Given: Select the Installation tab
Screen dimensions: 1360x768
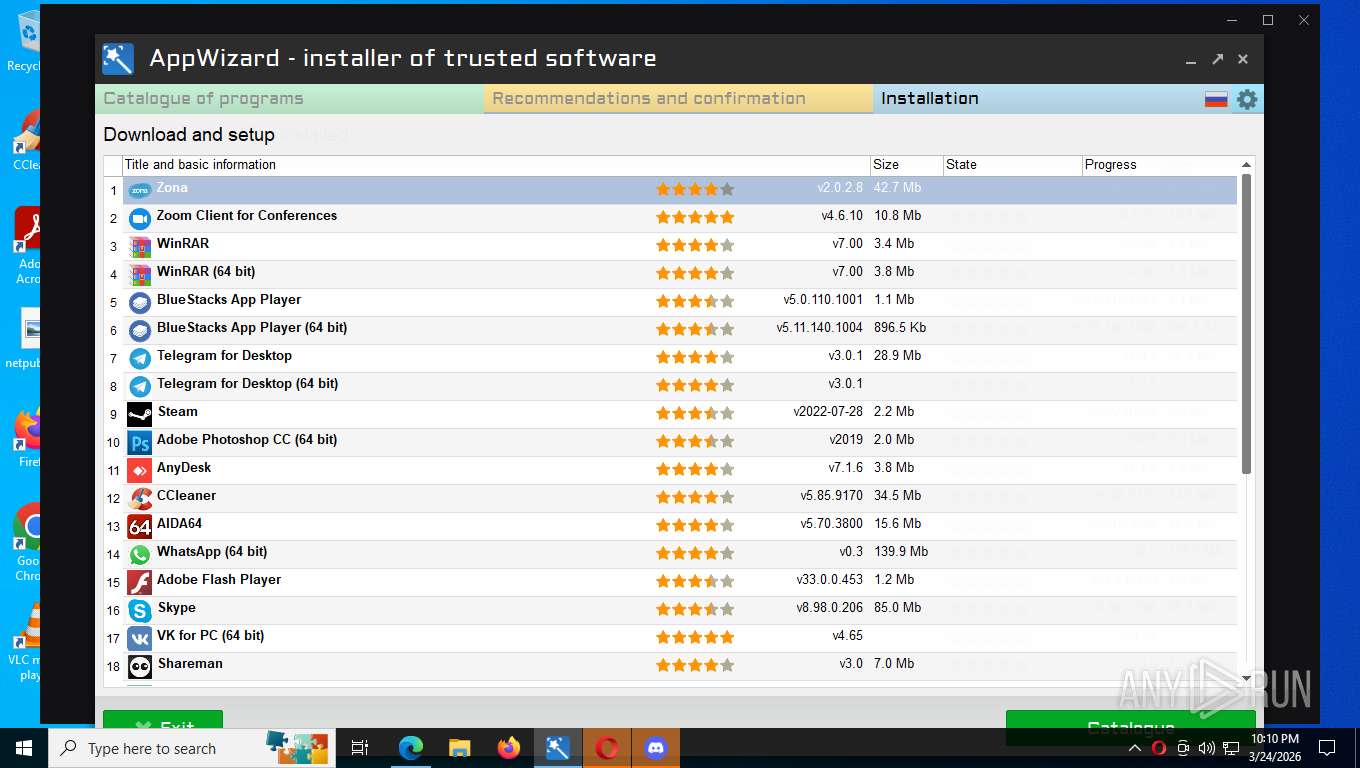Looking at the screenshot, I should [930, 99].
